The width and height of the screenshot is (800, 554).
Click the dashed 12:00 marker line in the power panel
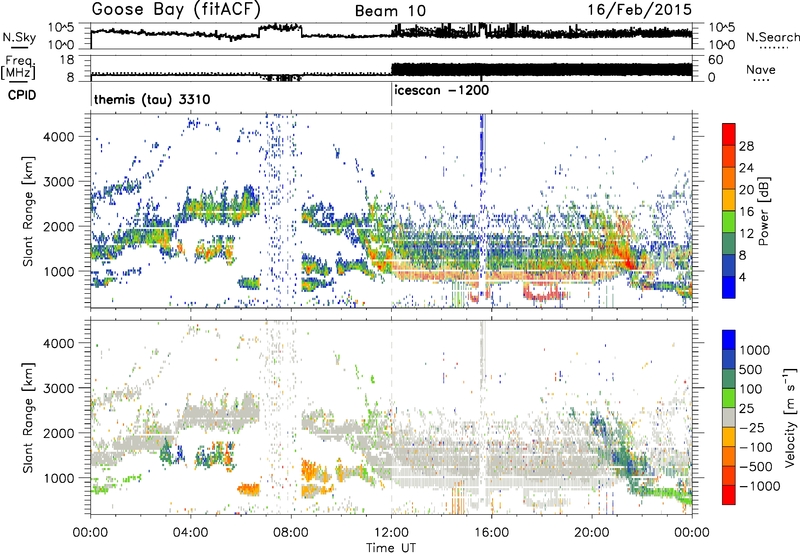click(x=391, y=211)
